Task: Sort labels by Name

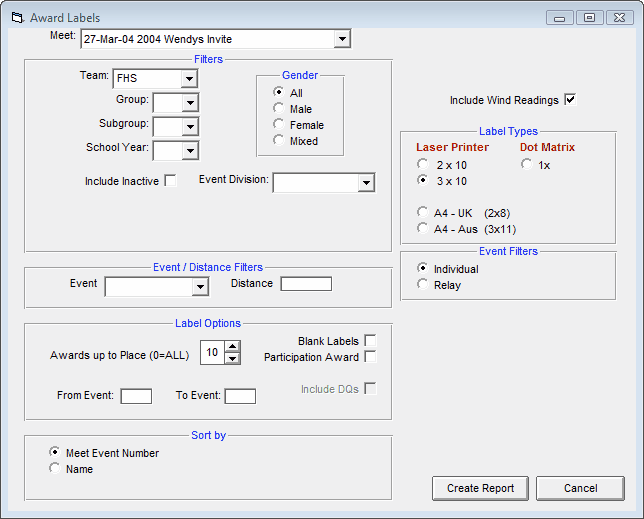Action: click(x=55, y=469)
